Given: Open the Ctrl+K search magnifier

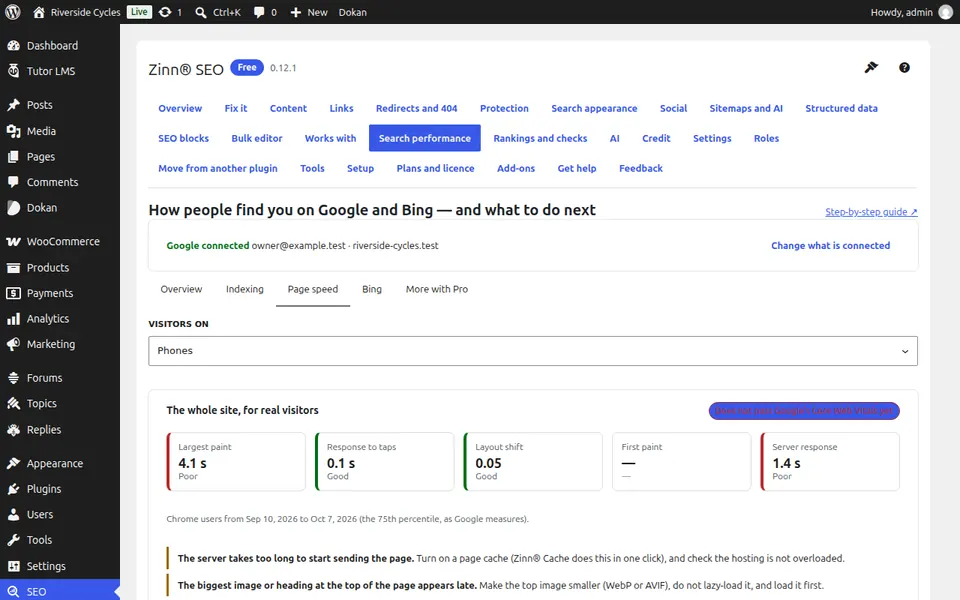Looking at the screenshot, I should tap(200, 12).
